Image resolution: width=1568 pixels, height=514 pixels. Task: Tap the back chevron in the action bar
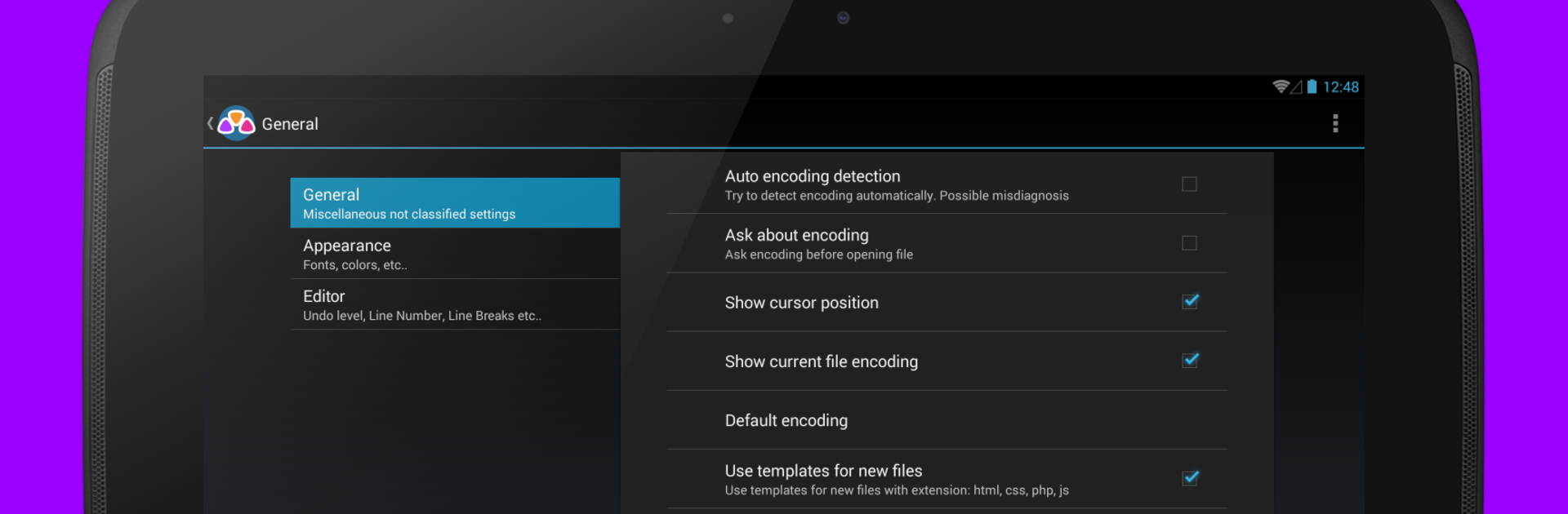[x=211, y=124]
